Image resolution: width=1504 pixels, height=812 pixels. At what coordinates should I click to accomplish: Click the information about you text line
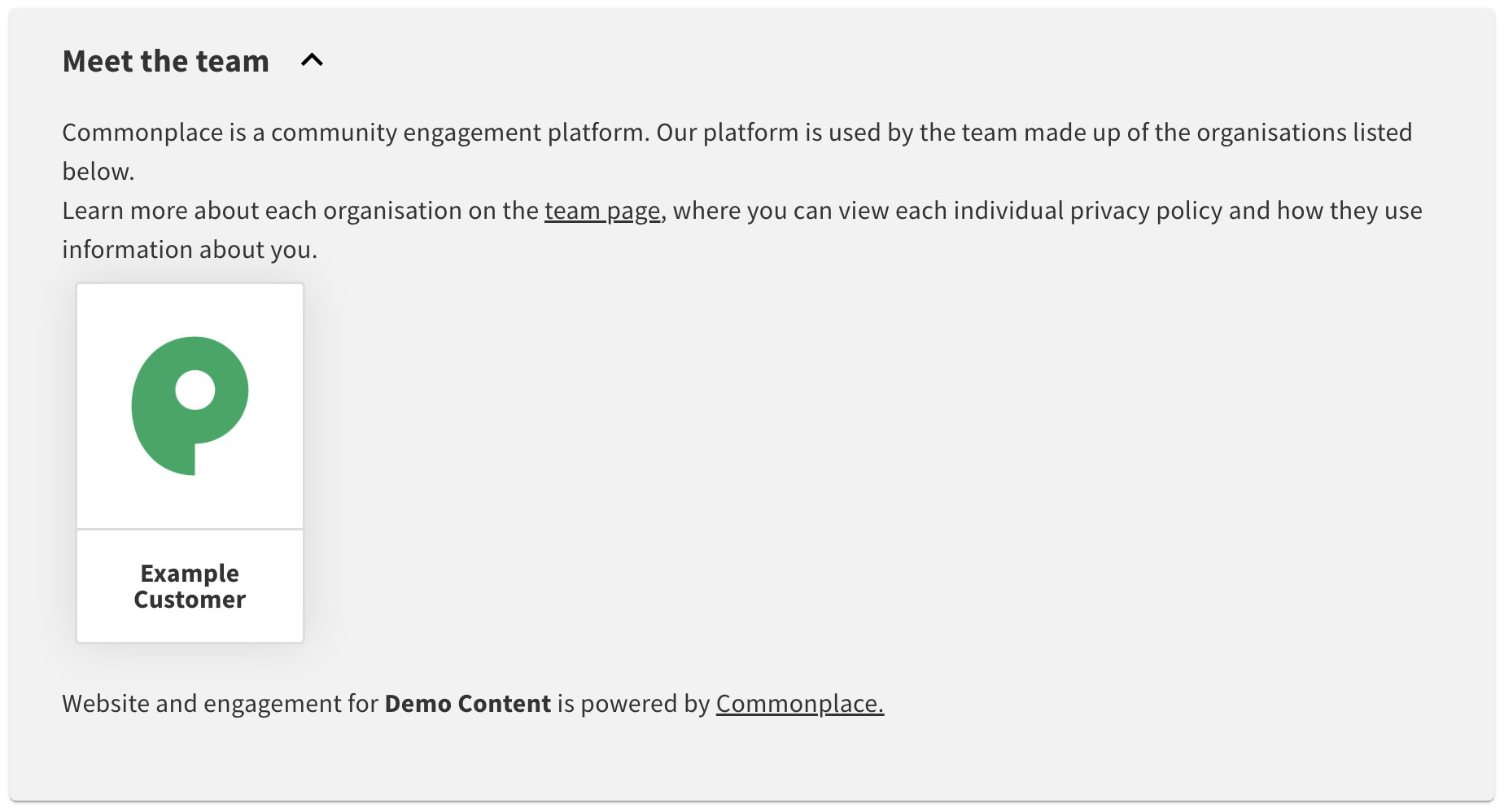point(189,250)
